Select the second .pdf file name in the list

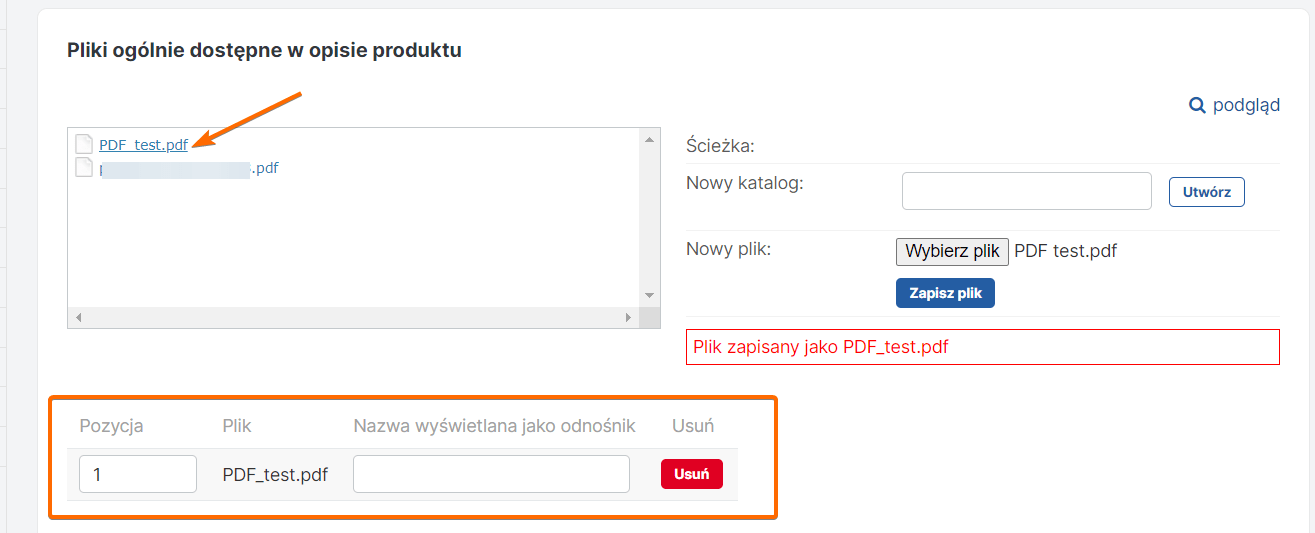188,169
